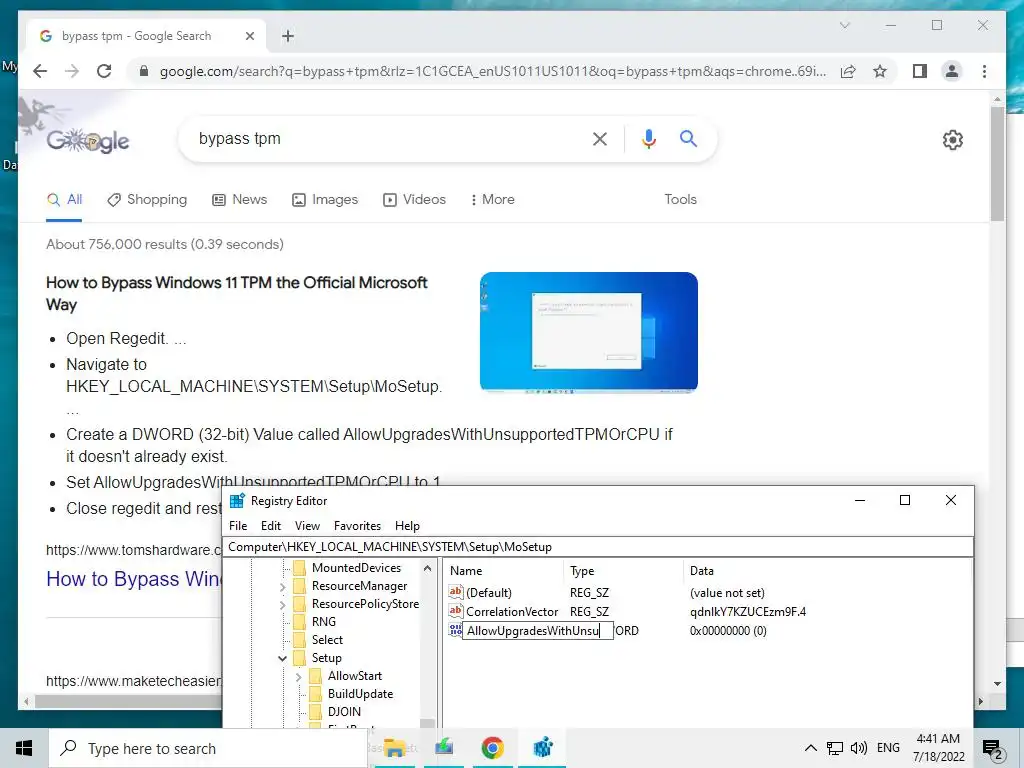This screenshot has width=1024, height=768.
Task: Switch to Registry Editor taskbar icon
Action: 543,748
